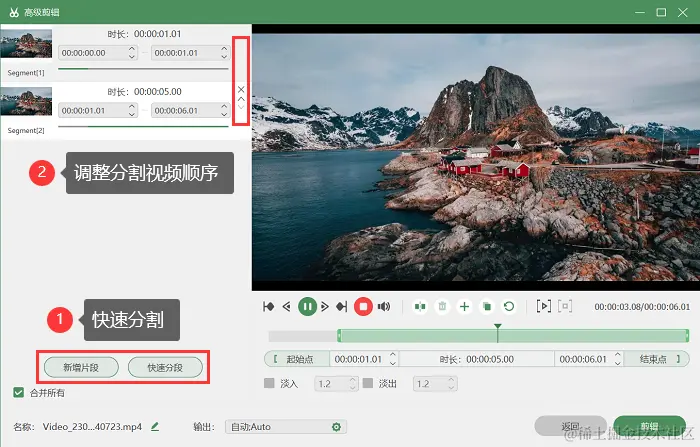The width and height of the screenshot is (700, 447).
Task: Add a new segment with plus icon
Action: click(x=464, y=307)
